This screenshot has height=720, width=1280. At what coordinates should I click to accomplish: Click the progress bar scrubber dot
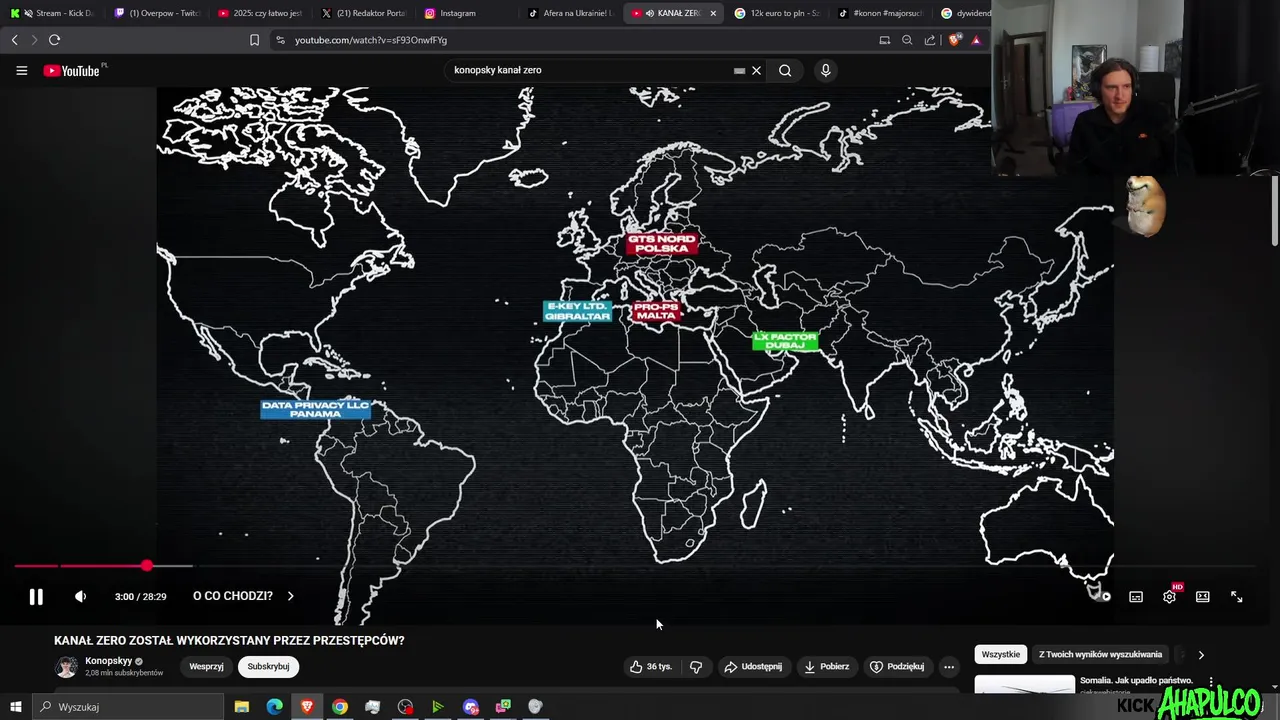pyautogui.click(x=147, y=566)
